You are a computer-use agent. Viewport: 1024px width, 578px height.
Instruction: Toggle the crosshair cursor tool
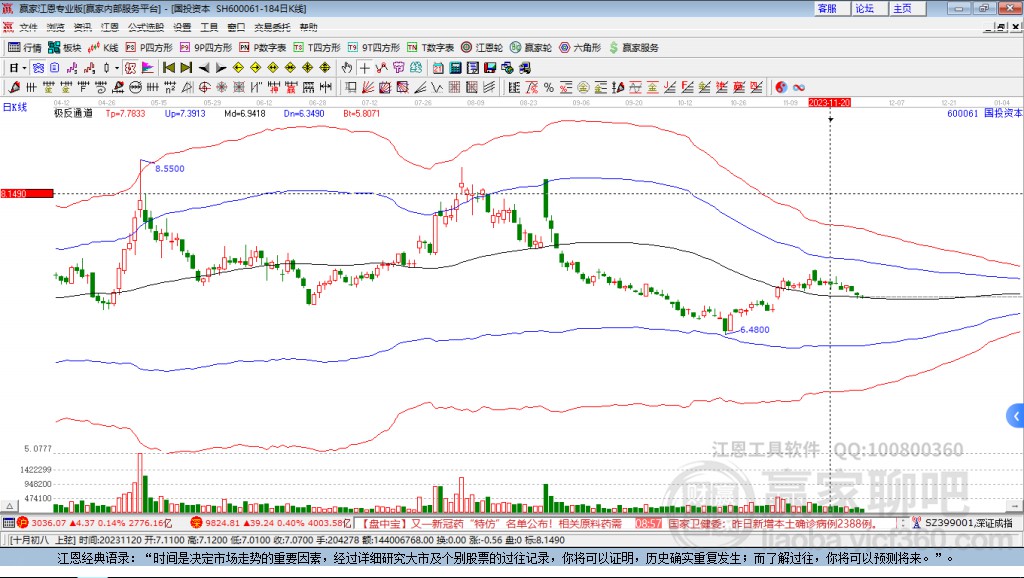(364, 68)
